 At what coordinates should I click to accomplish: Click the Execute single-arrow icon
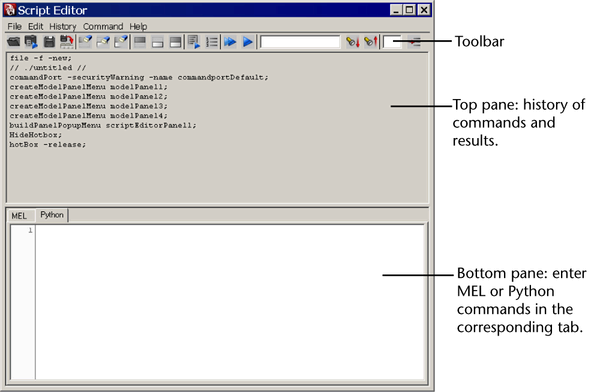coord(248,41)
